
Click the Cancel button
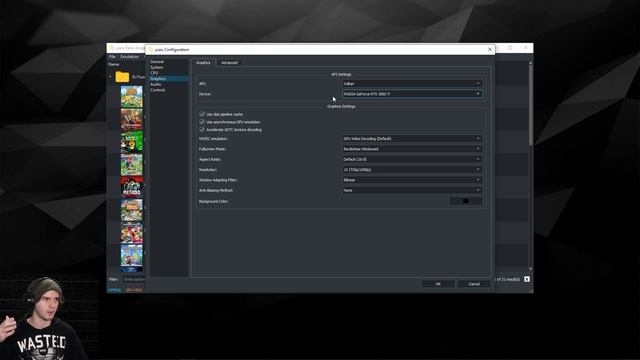click(474, 284)
